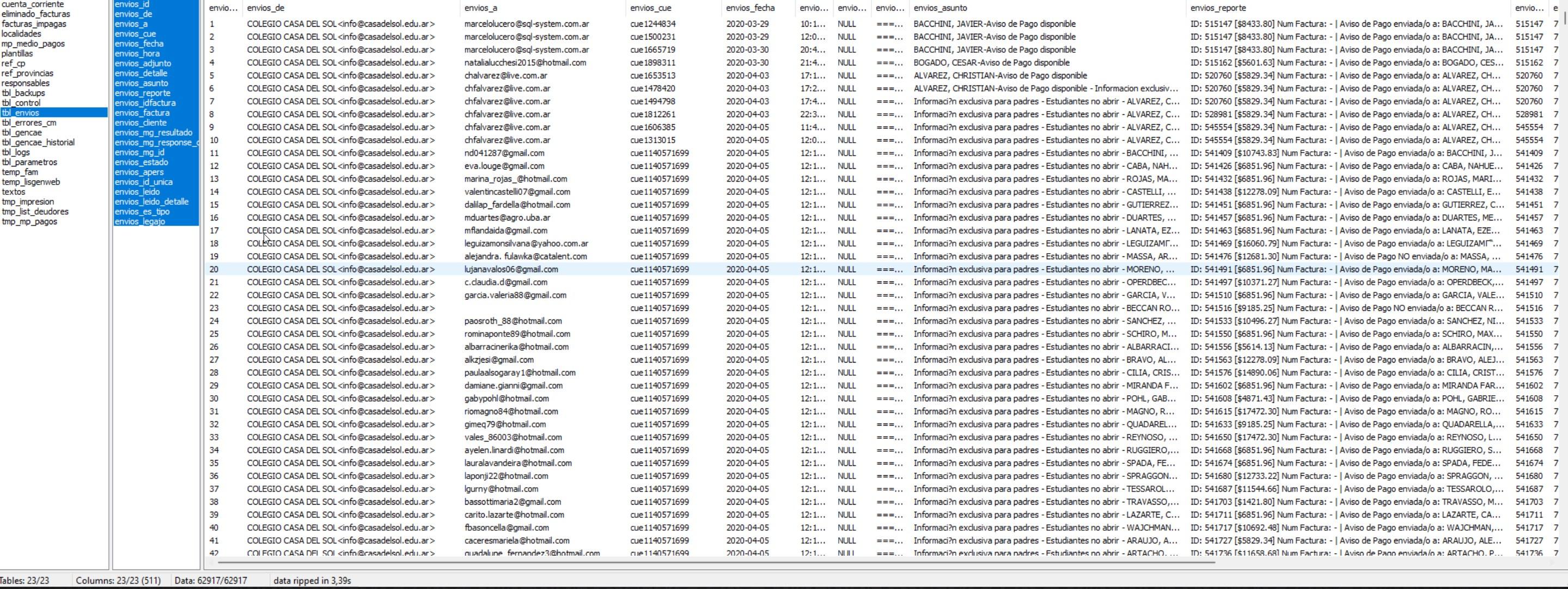Select the tbl_gencae_historial table
Viewport: 1568px width, 589px height.
click(x=38, y=143)
